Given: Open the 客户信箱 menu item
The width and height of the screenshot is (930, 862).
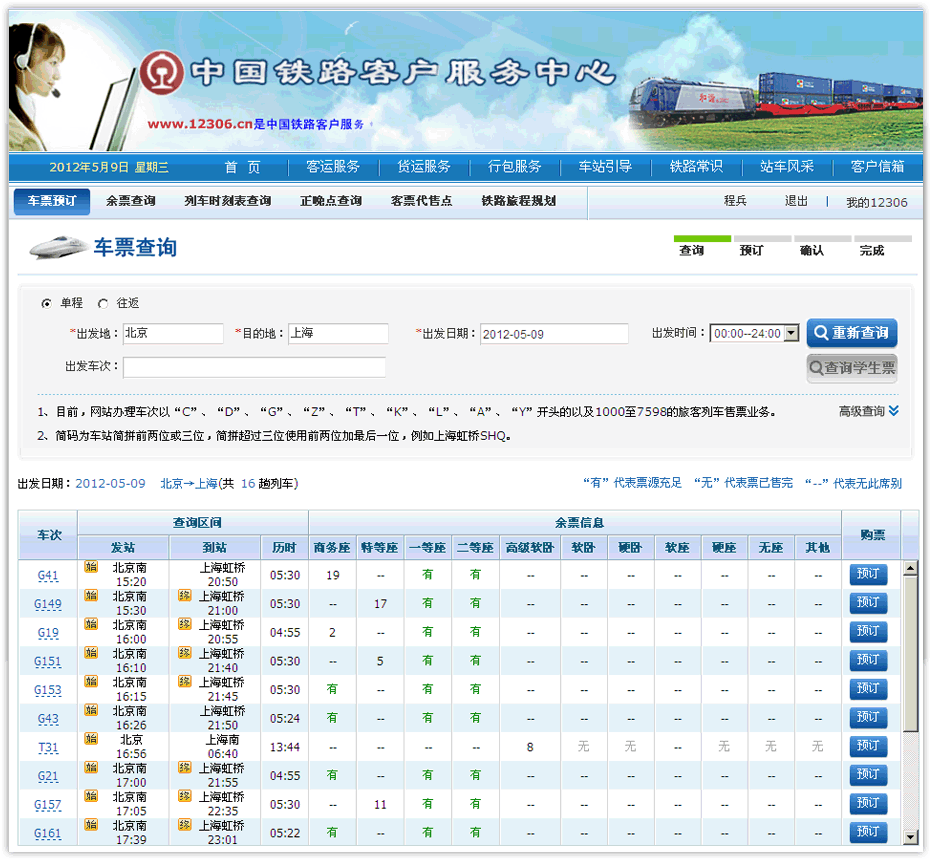Looking at the screenshot, I should (877, 167).
